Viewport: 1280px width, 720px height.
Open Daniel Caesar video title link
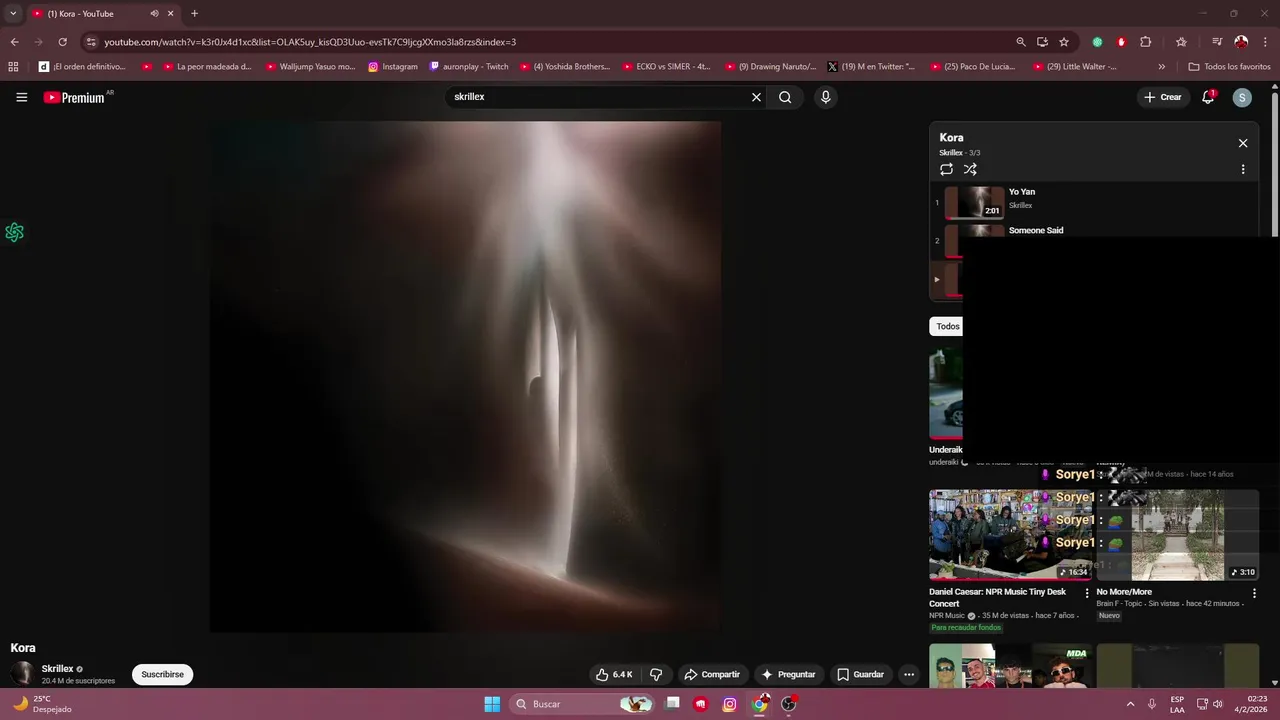[x=997, y=597]
